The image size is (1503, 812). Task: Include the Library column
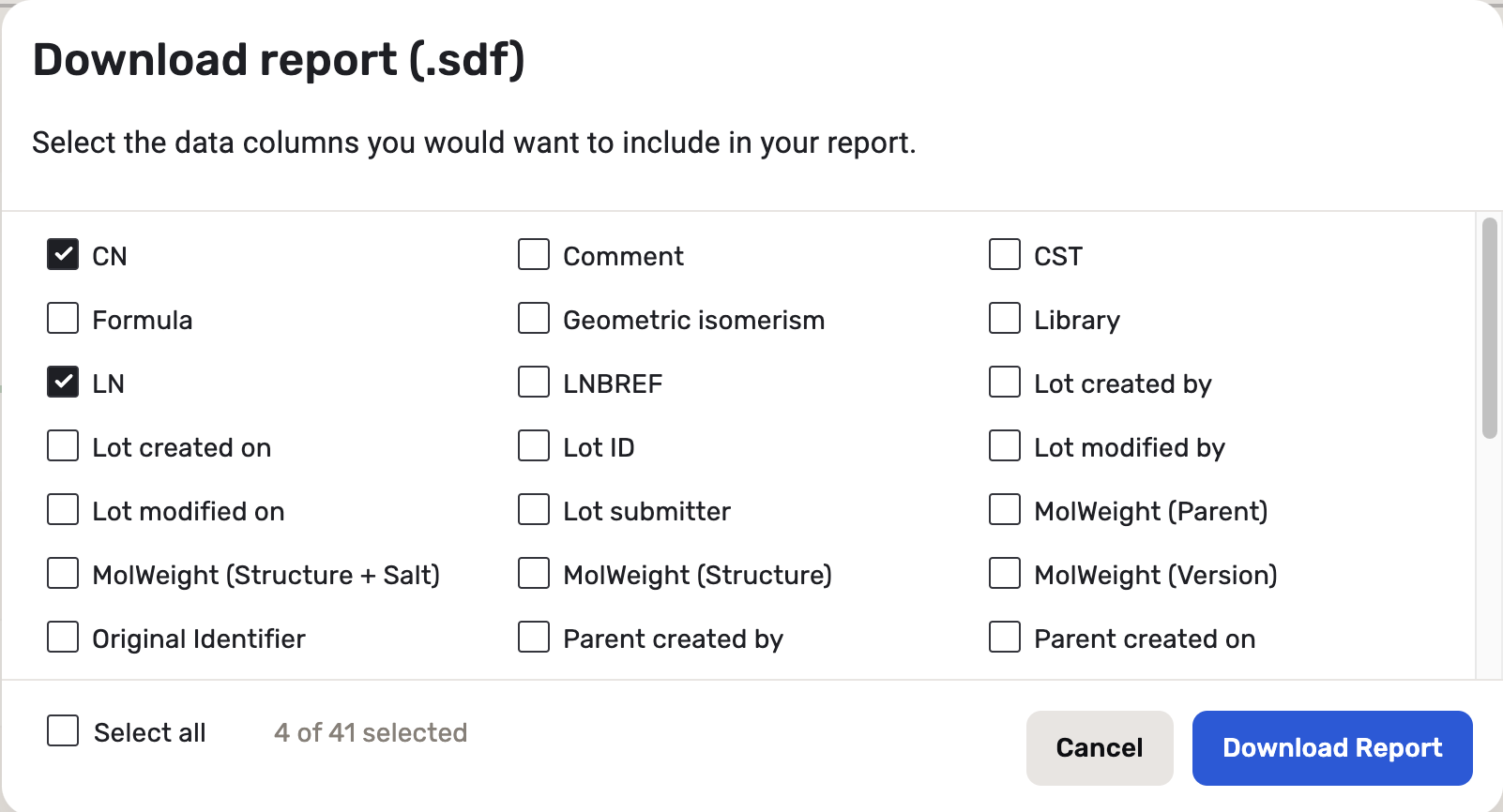[x=1005, y=318]
